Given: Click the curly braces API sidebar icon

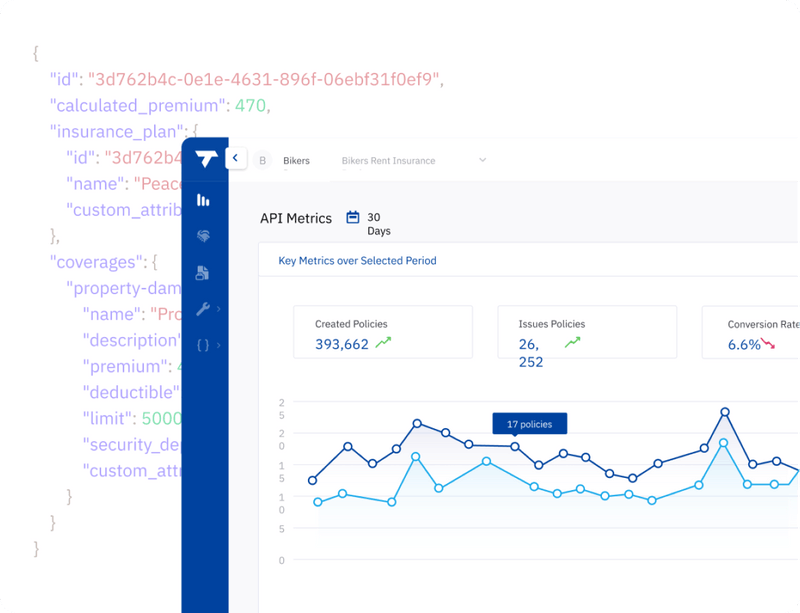Looking at the screenshot, I should point(203,345).
